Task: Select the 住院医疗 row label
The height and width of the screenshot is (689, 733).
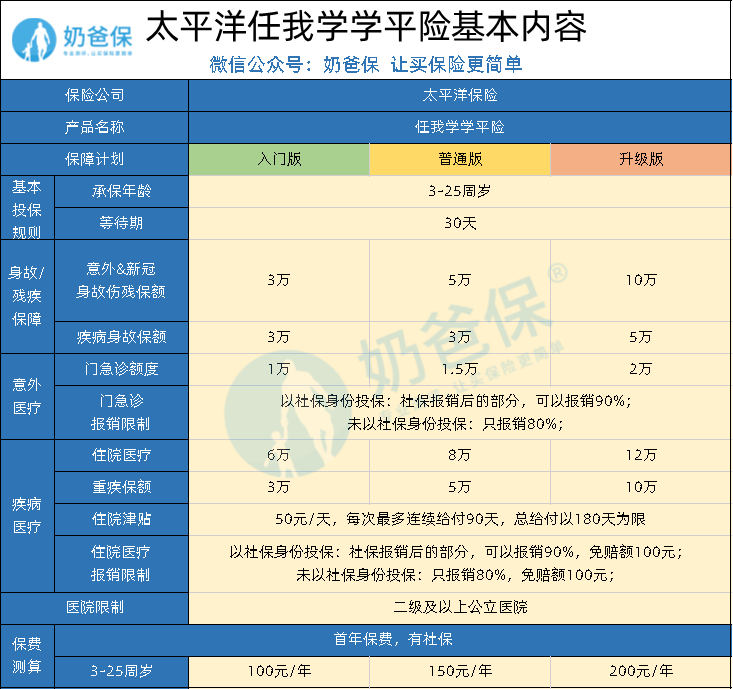Action: click(122, 455)
